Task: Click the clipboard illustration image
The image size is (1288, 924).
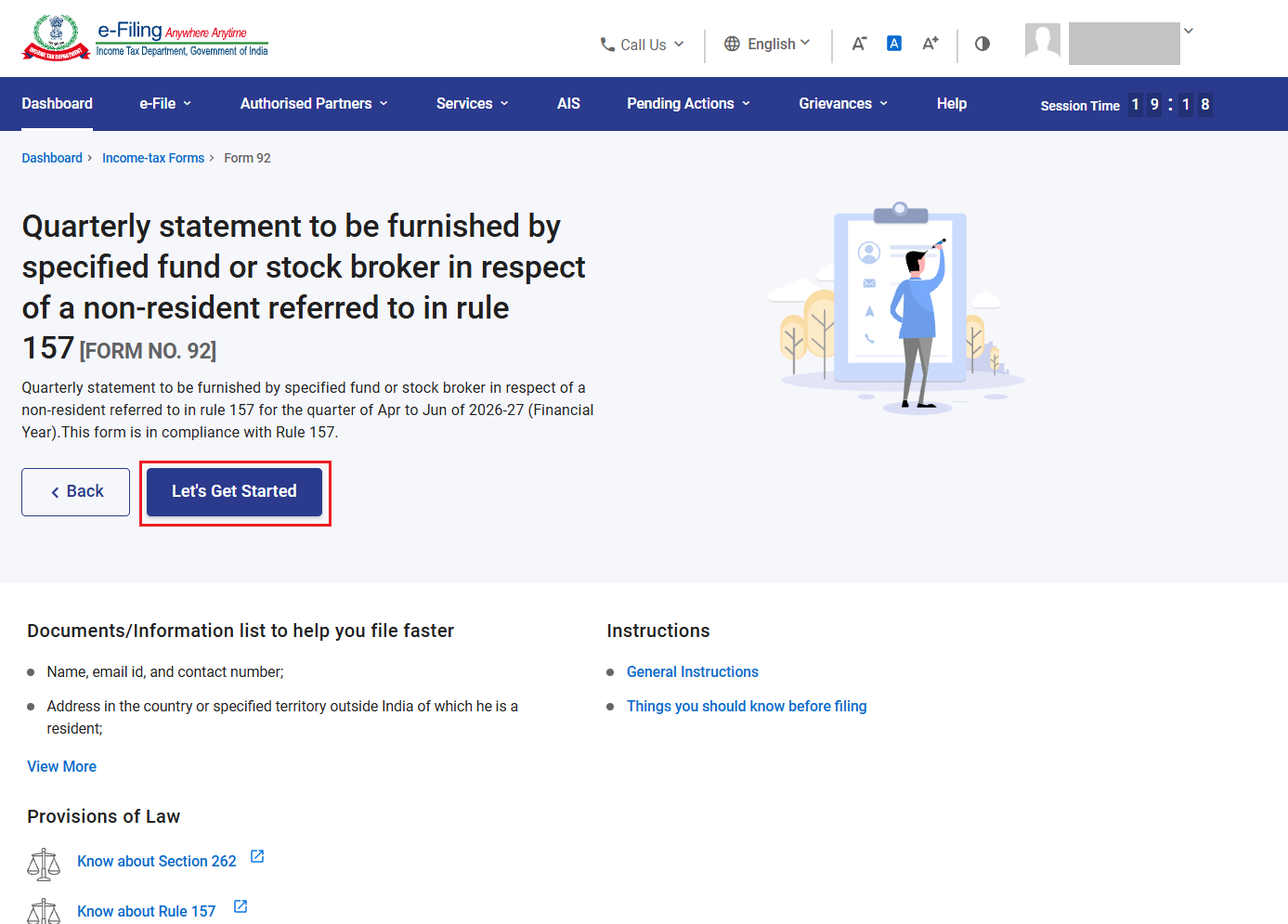Action: click(x=898, y=307)
